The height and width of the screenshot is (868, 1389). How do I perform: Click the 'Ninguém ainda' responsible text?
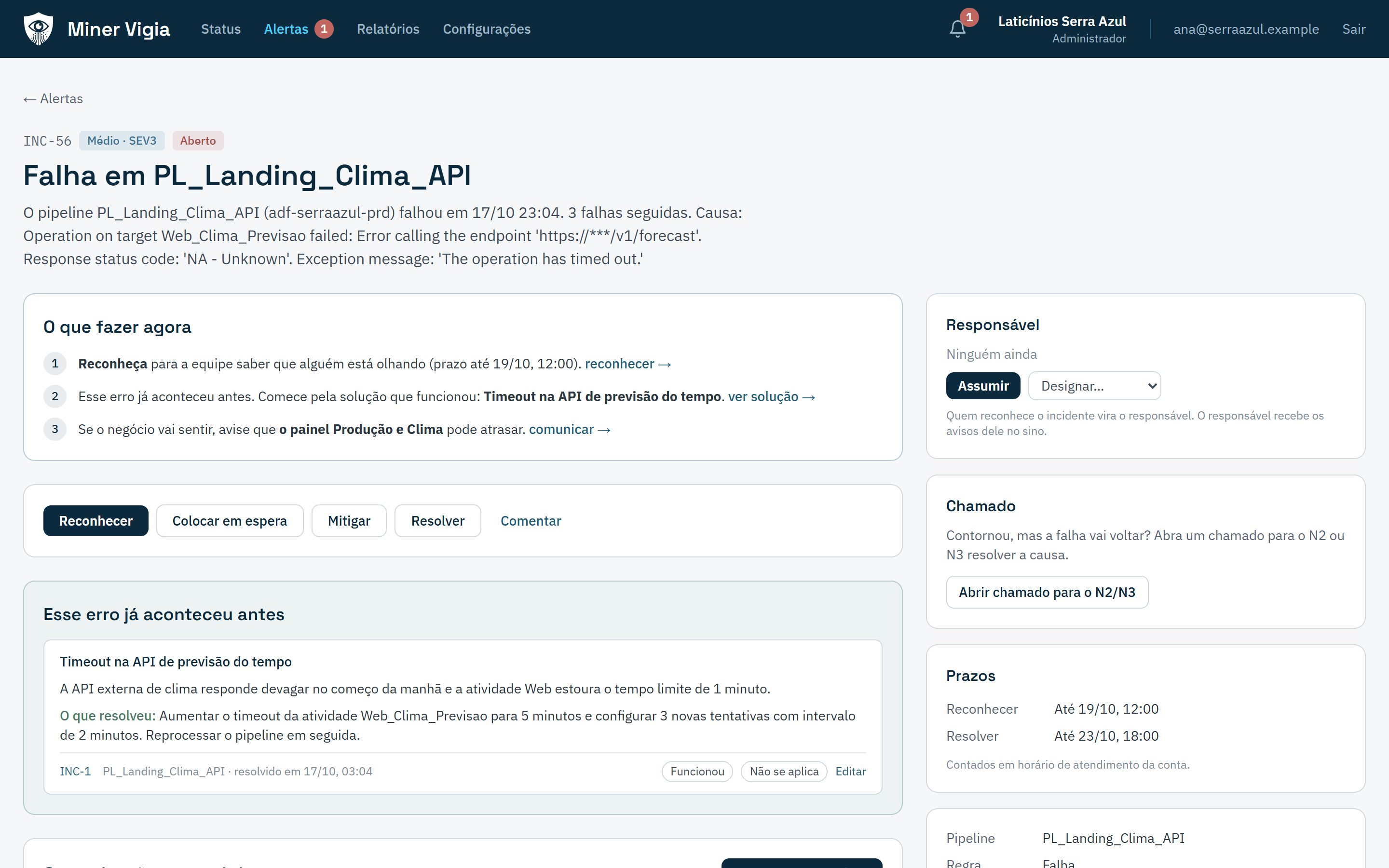click(x=991, y=354)
